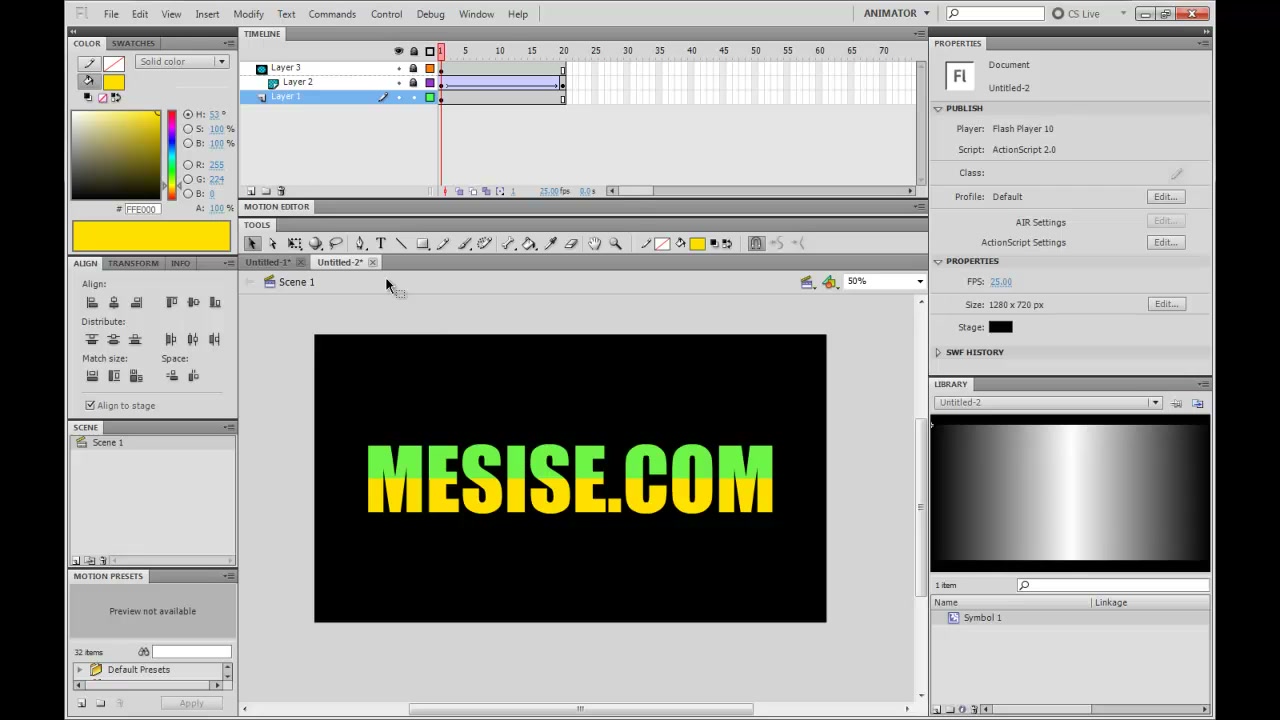The image size is (1280, 720).
Task: Expand the SWF History section
Action: pos(938,352)
